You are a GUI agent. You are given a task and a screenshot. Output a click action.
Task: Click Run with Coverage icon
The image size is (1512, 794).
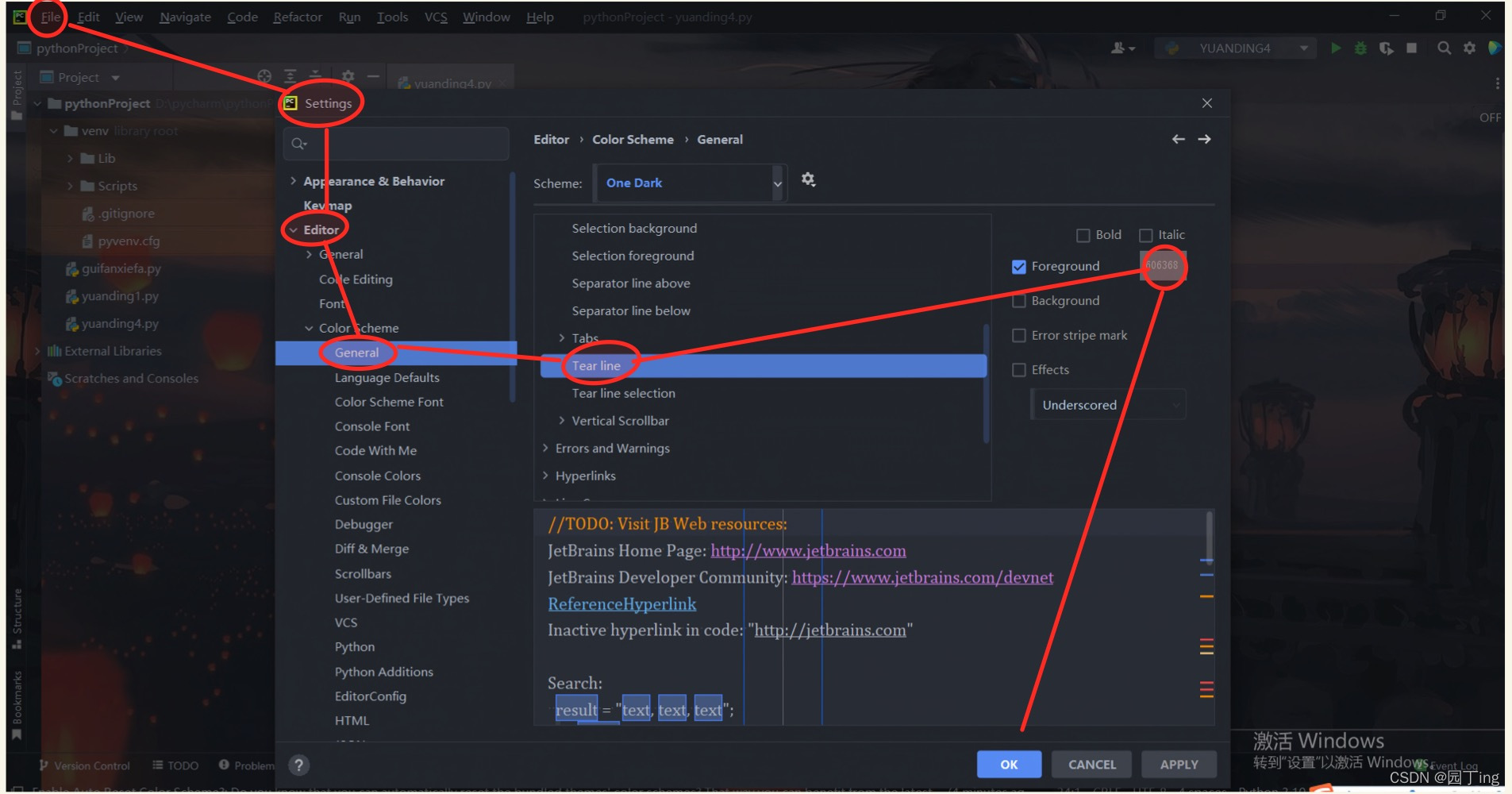(1386, 48)
